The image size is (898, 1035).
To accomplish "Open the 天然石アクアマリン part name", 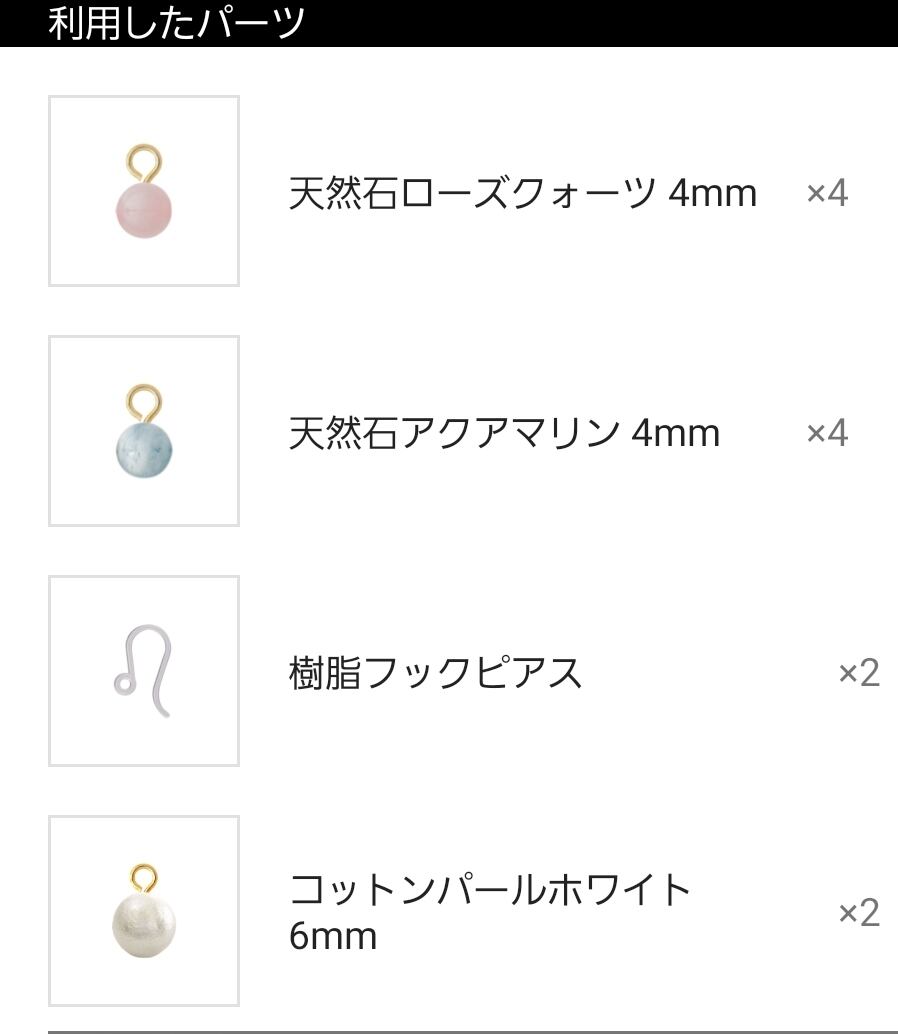I will (x=454, y=433).
